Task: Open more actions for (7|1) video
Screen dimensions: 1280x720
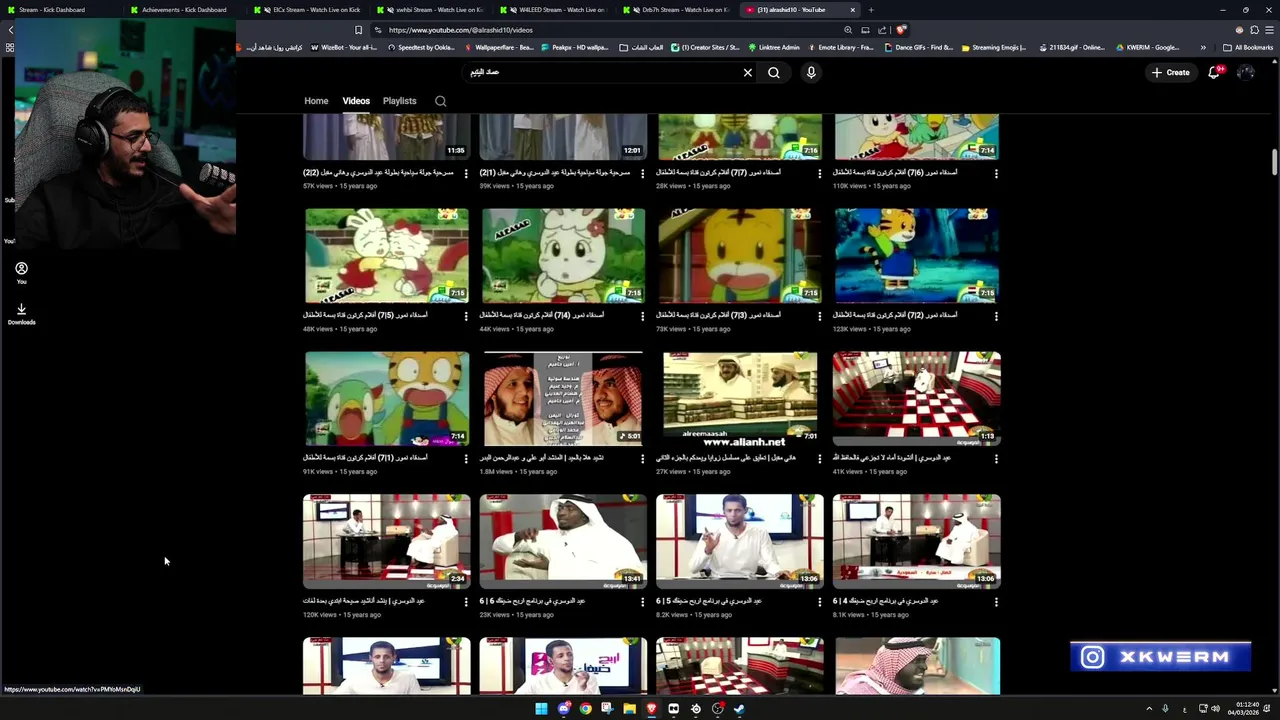Action: pyautogui.click(x=466, y=459)
